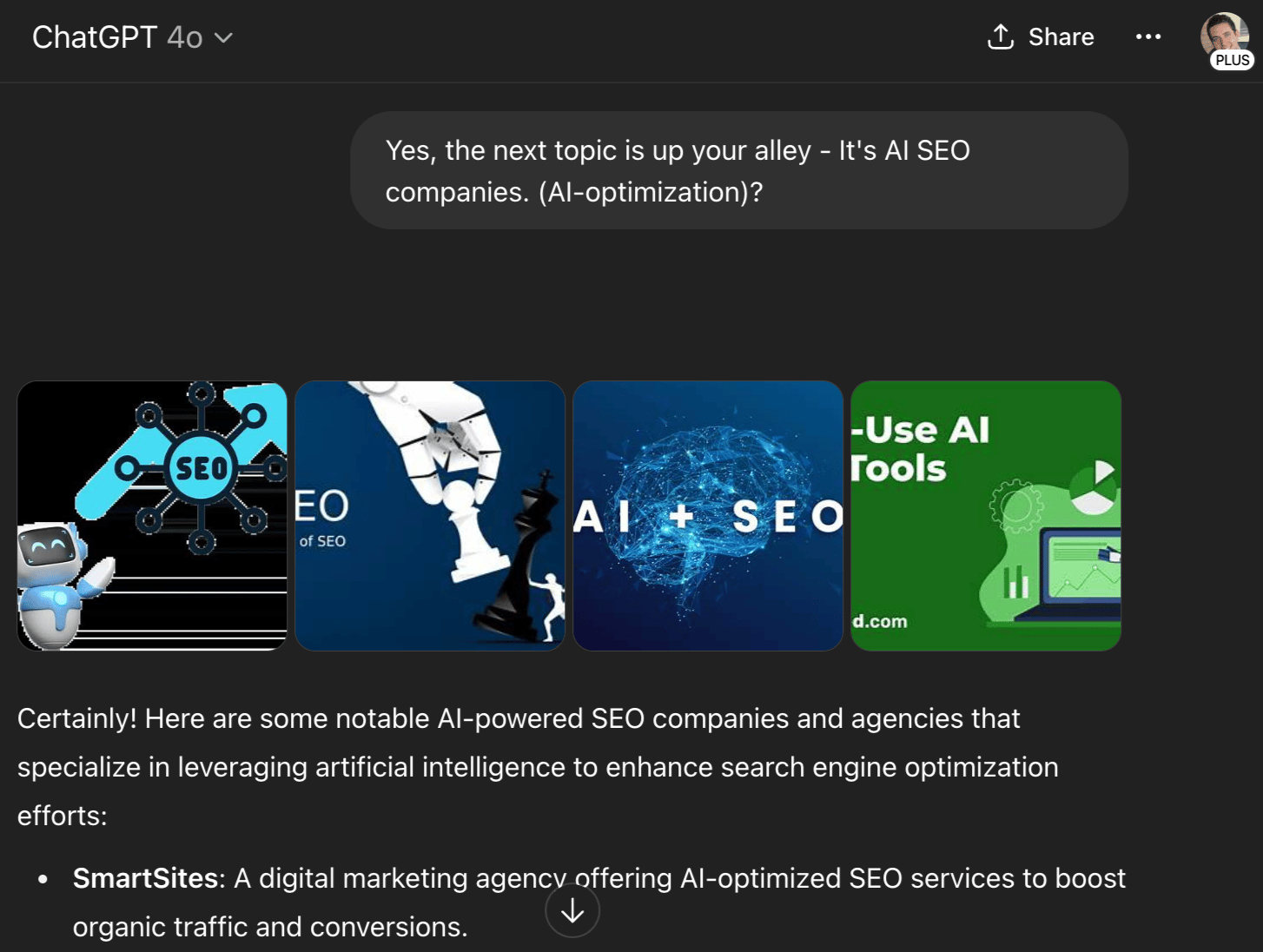
Task: Open the AI + SEO brain thumbnail
Action: [708, 516]
